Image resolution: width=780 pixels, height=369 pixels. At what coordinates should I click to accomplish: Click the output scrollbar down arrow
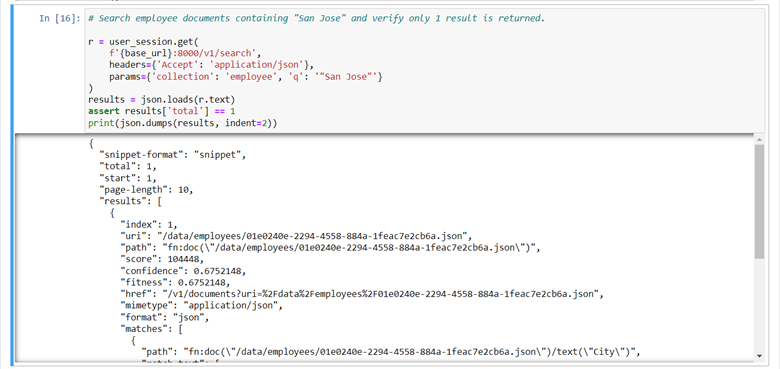pos(759,356)
